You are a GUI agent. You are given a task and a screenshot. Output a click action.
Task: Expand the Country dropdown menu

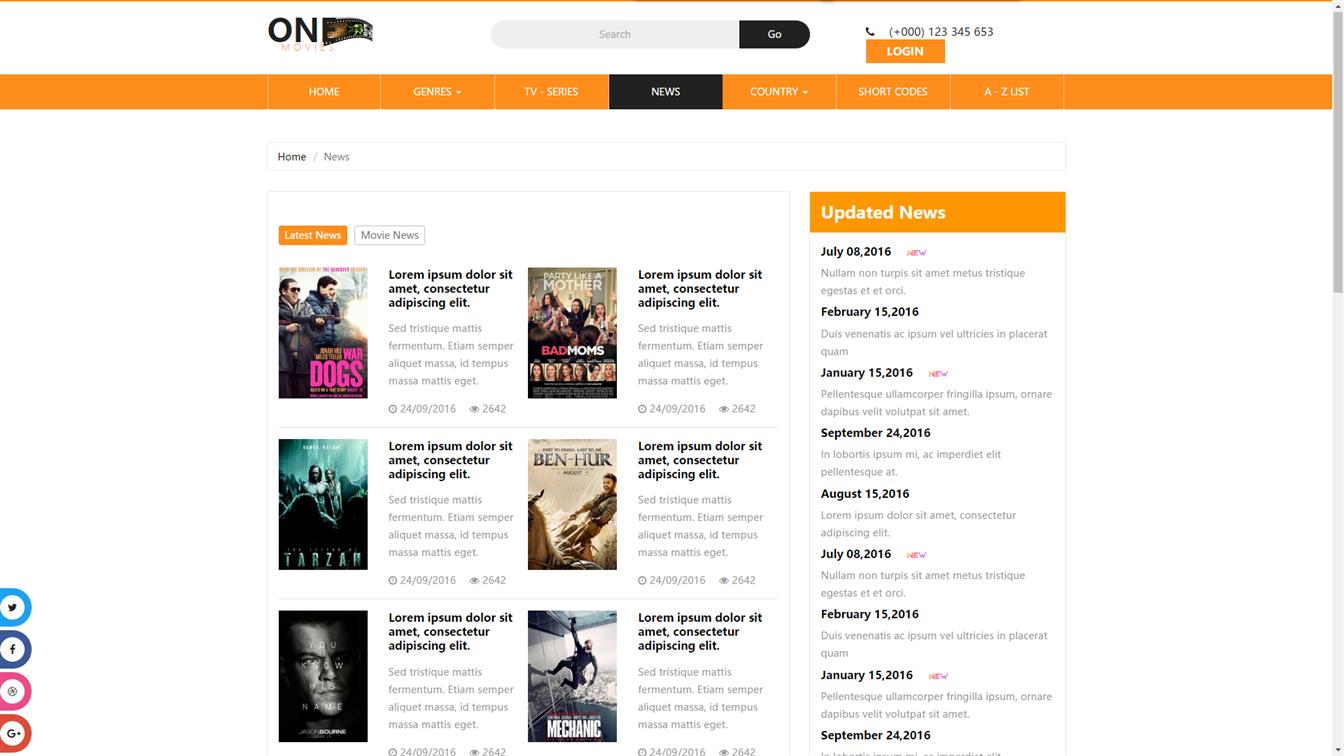[779, 92]
